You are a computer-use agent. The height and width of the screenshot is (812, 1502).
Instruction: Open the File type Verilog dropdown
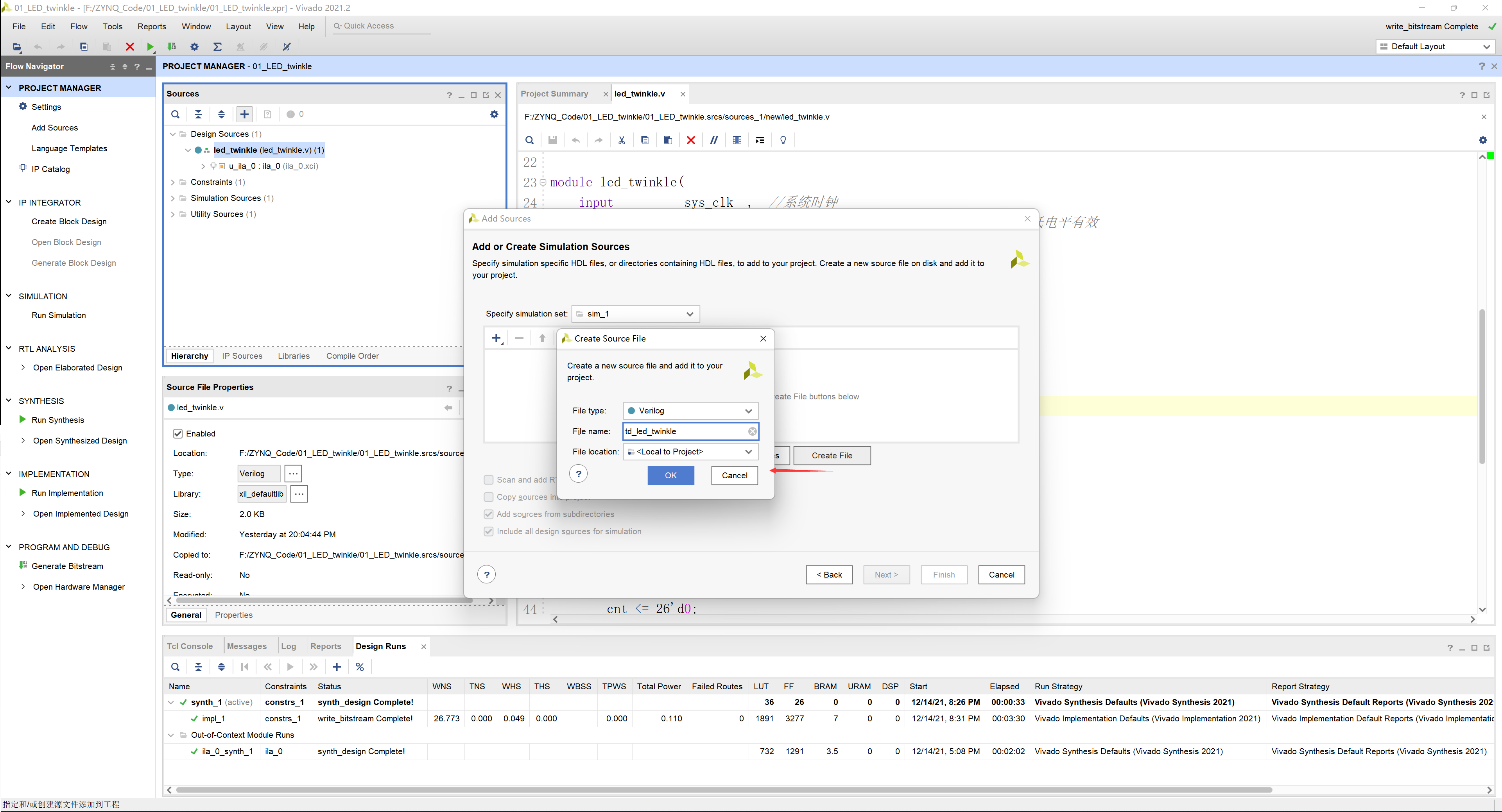point(690,411)
